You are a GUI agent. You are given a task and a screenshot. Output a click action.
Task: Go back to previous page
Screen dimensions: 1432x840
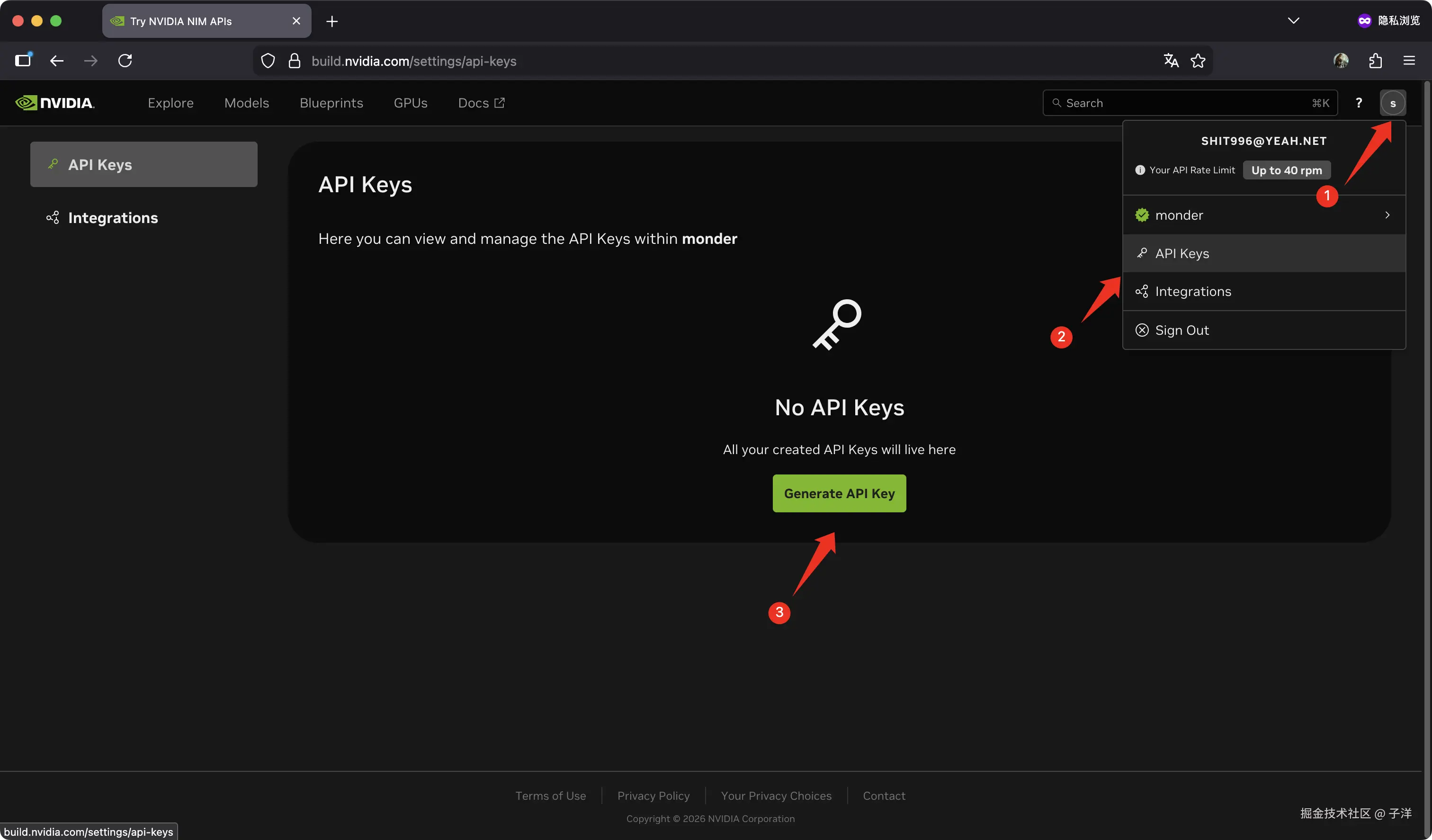(x=57, y=61)
